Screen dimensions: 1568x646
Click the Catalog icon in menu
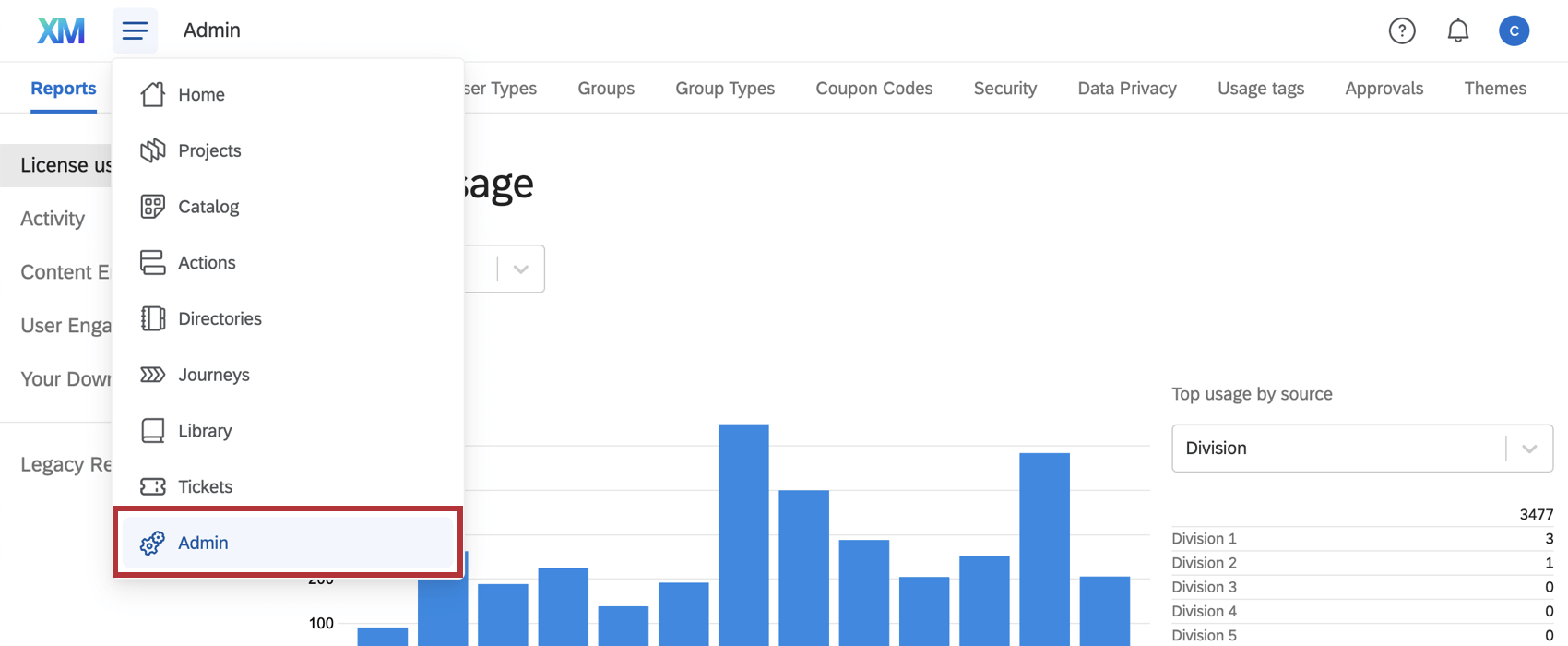tap(152, 207)
